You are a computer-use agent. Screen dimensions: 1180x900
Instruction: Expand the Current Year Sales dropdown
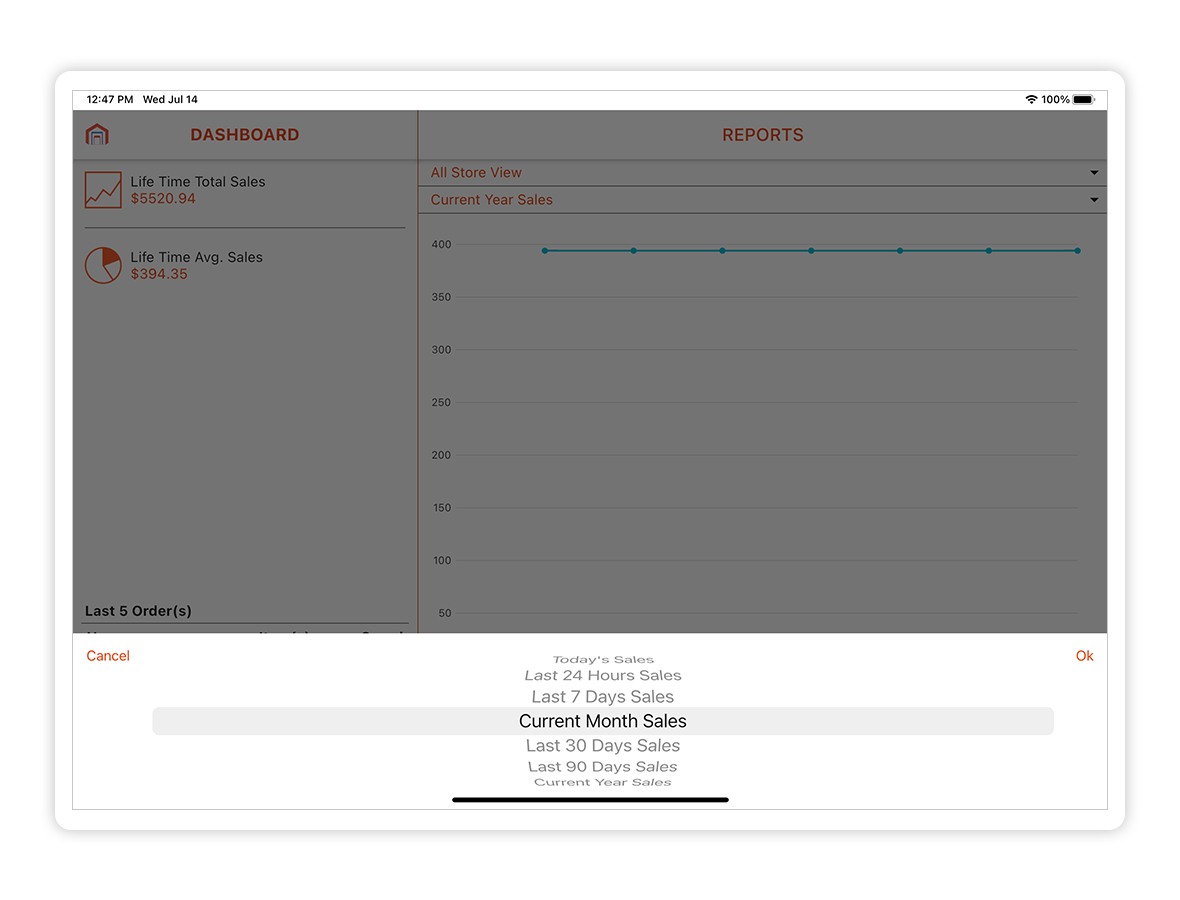pyautogui.click(x=762, y=199)
